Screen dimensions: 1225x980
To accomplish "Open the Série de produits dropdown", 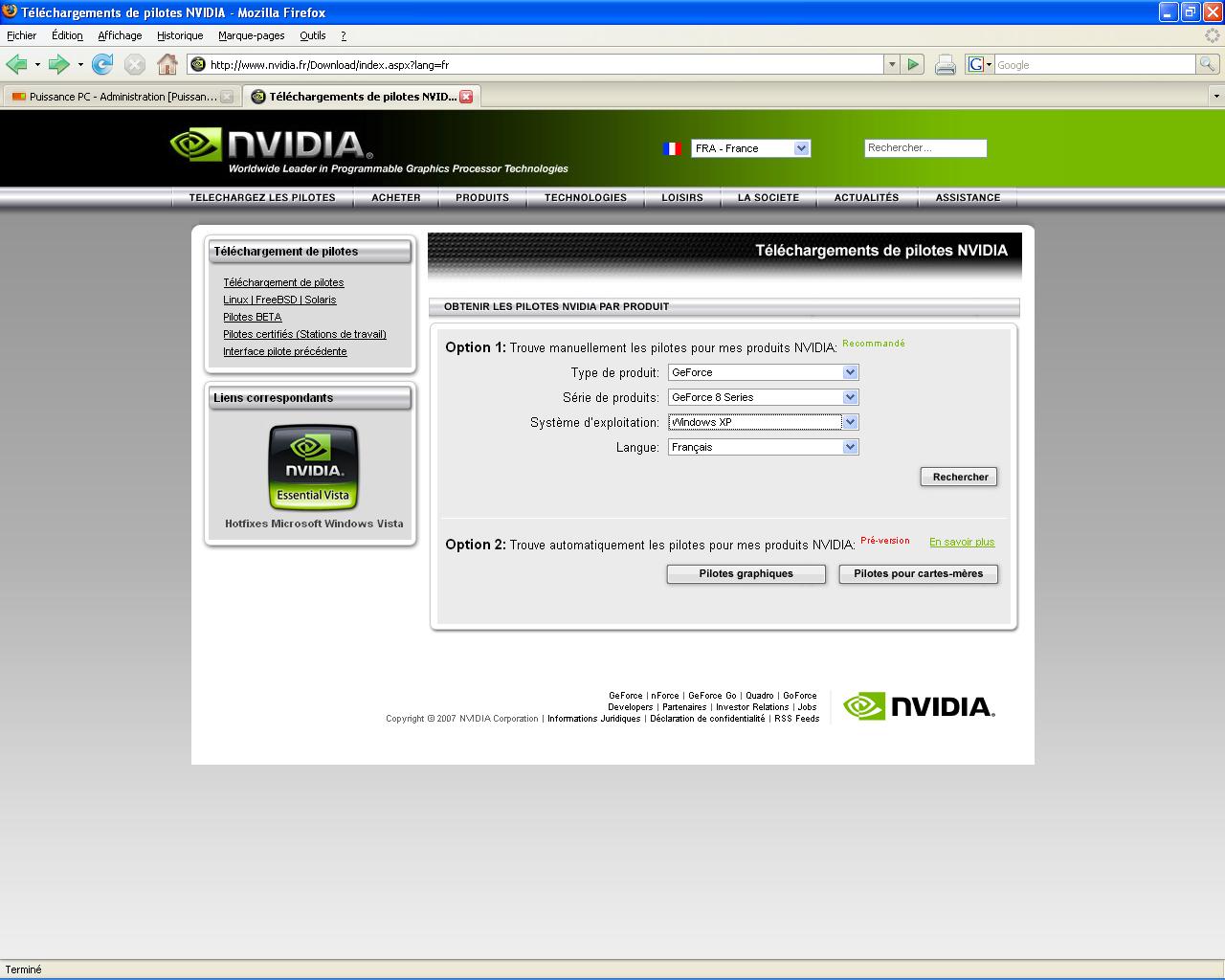I will point(763,397).
